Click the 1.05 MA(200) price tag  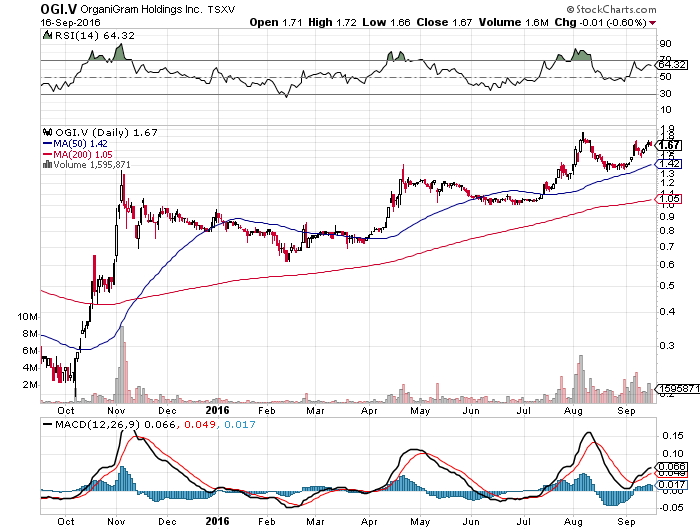pos(669,199)
